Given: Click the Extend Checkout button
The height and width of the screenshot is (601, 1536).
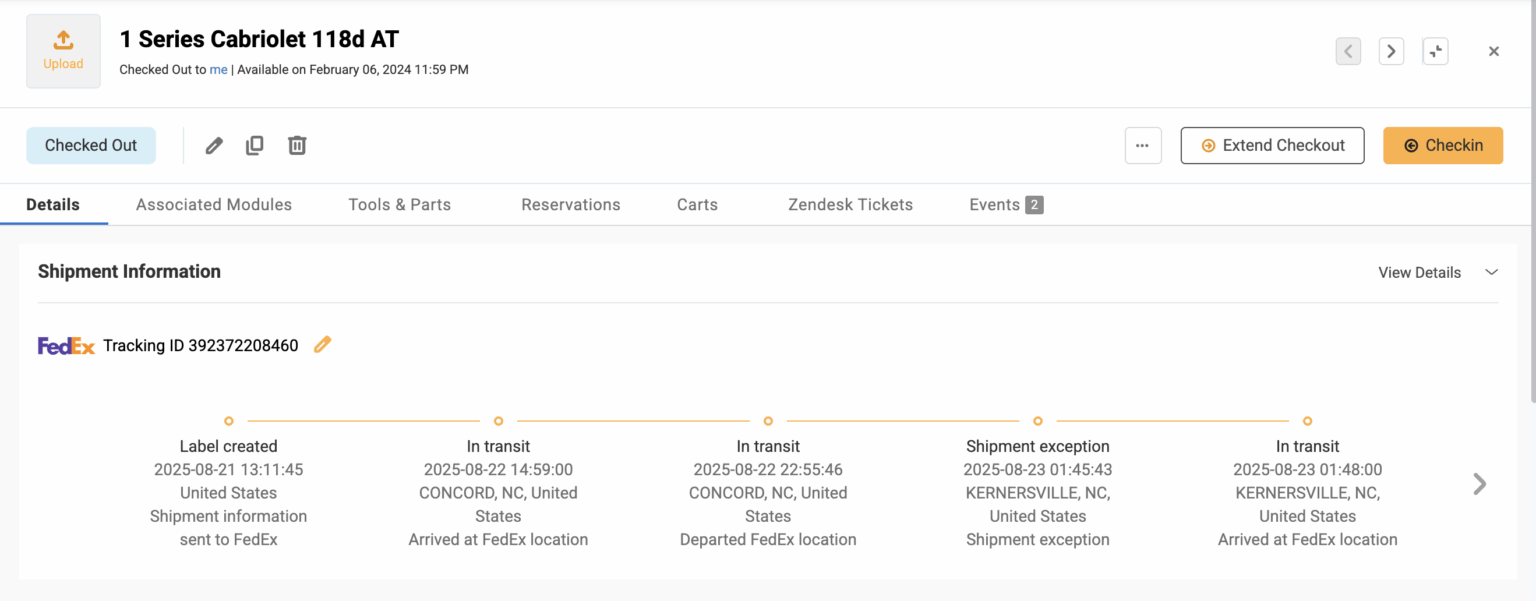Looking at the screenshot, I should (1272, 145).
